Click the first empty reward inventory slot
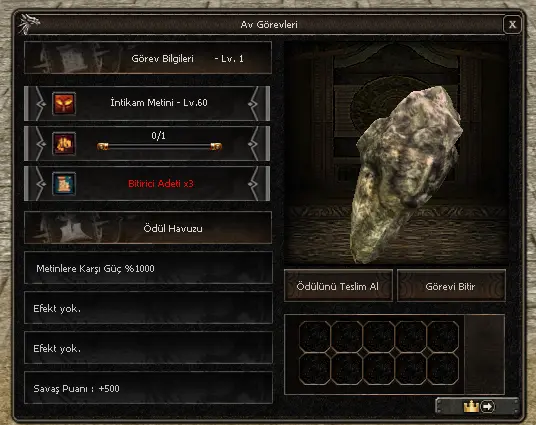Screen dimensions: 536x425 click(x=314, y=337)
